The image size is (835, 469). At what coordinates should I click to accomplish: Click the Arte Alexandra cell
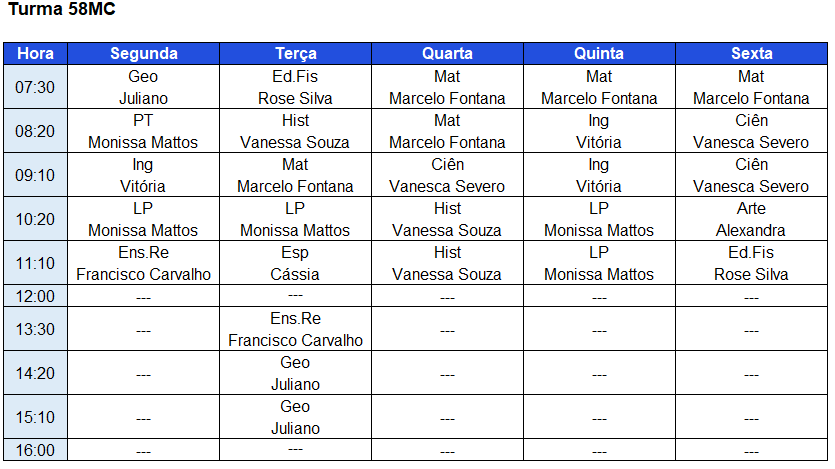point(751,219)
